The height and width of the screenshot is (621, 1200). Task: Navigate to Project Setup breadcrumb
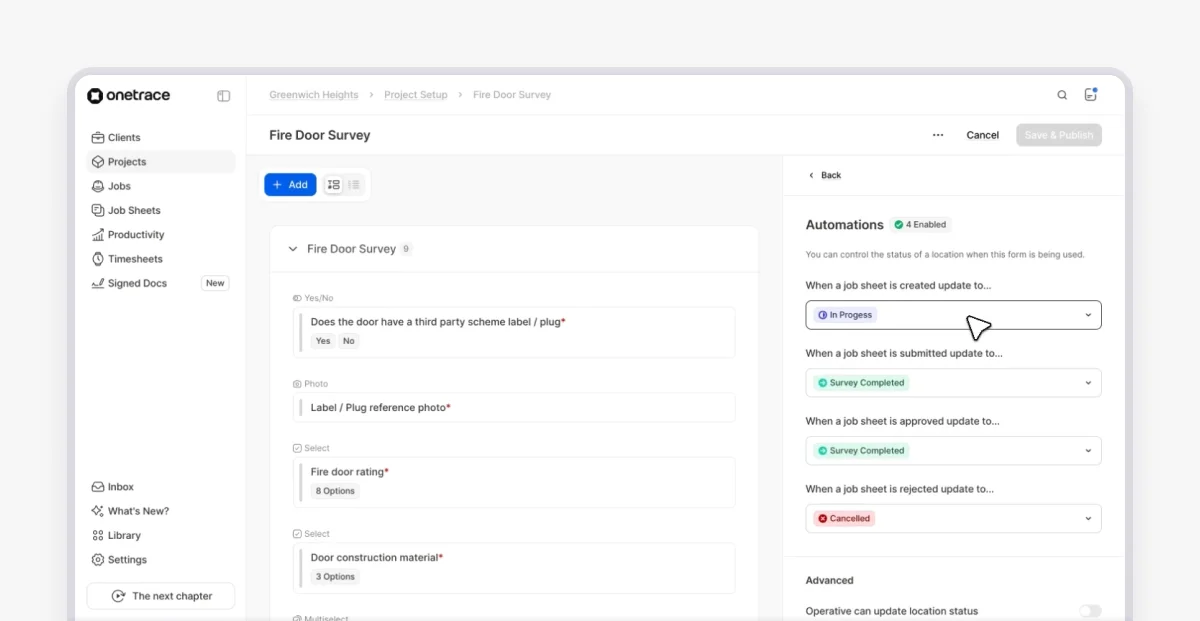(x=416, y=95)
